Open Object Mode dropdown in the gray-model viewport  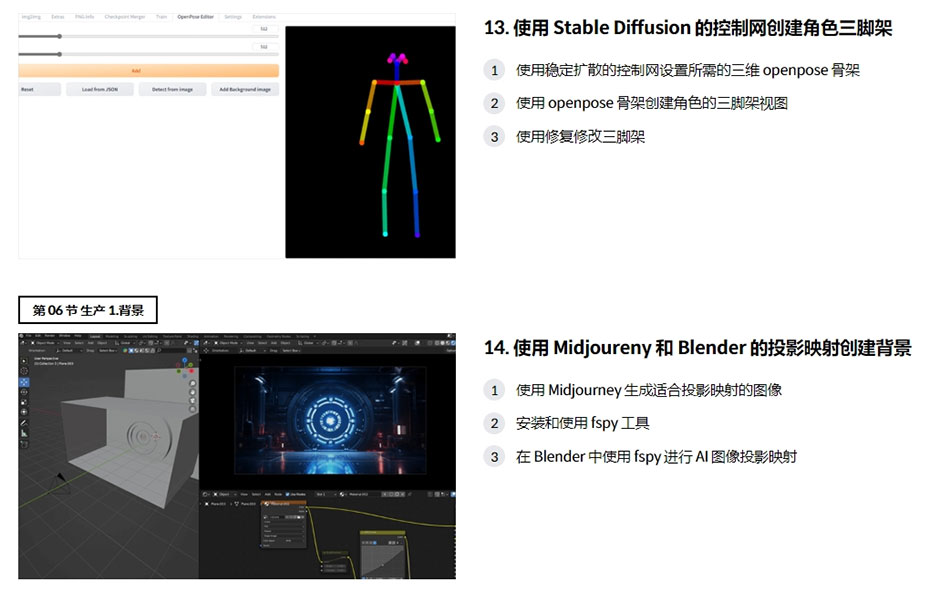[x=47, y=343]
